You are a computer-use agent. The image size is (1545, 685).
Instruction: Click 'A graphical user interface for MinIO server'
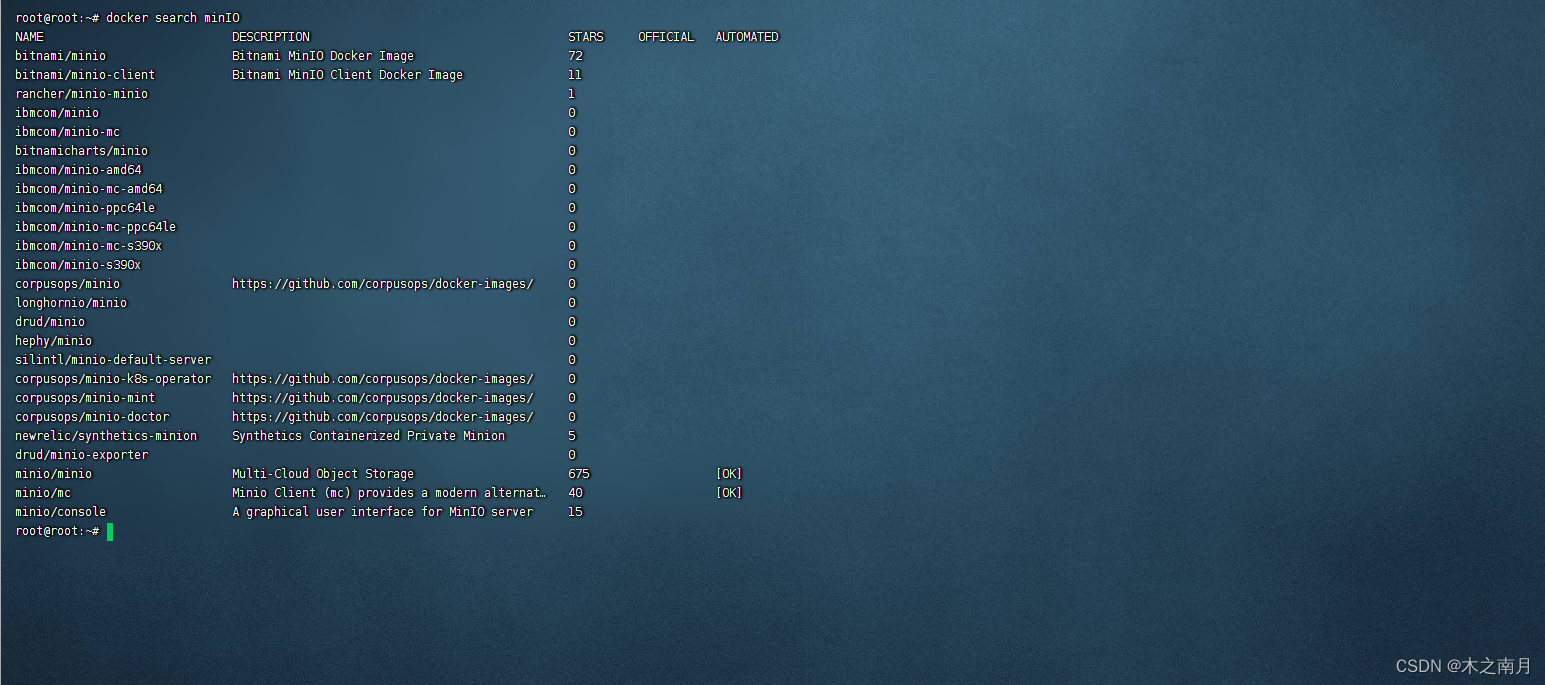click(x=383, y=512)
